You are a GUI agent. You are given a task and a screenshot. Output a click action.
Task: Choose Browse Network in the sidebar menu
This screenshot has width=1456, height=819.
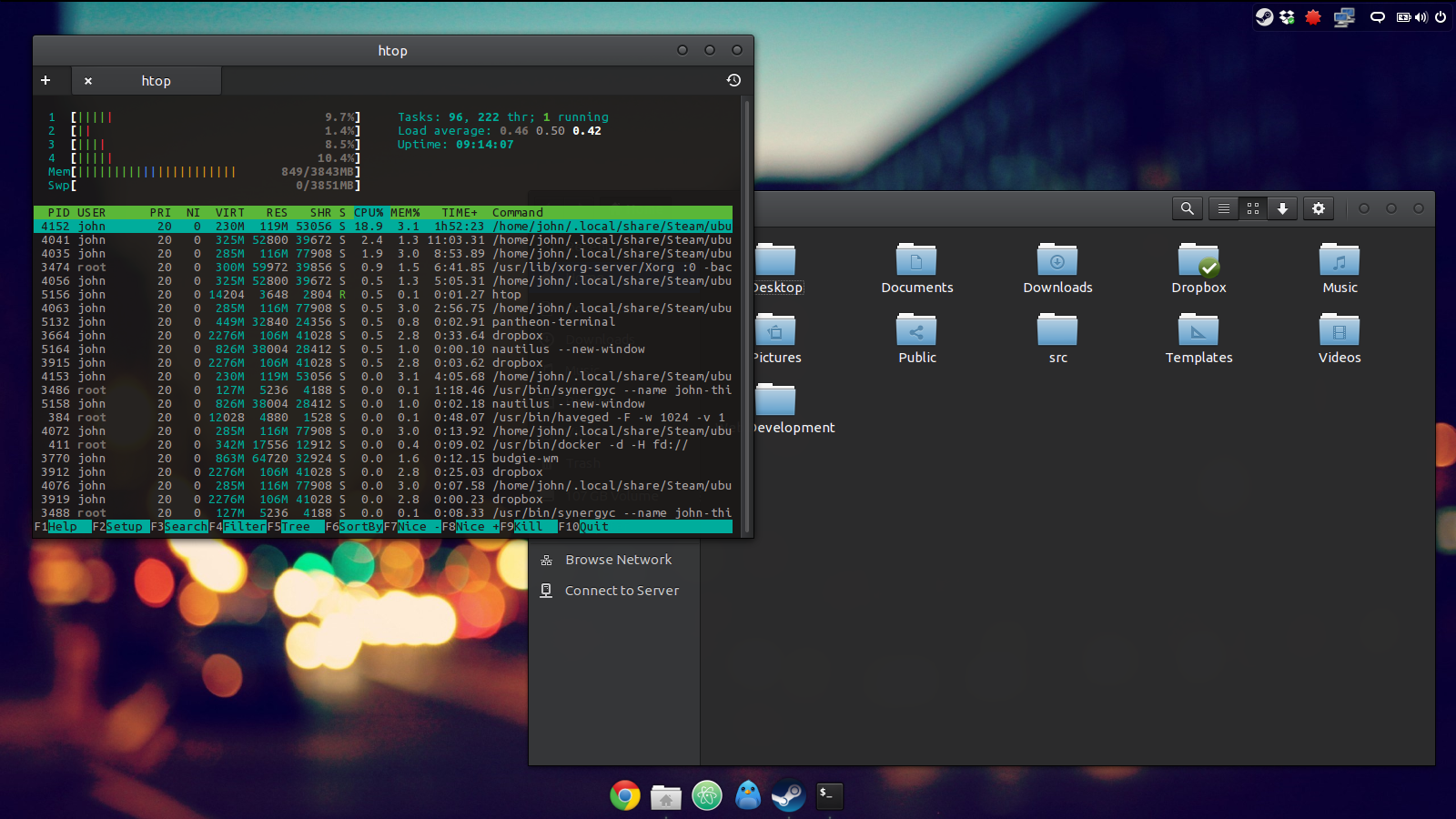click(x=618, y=559)
